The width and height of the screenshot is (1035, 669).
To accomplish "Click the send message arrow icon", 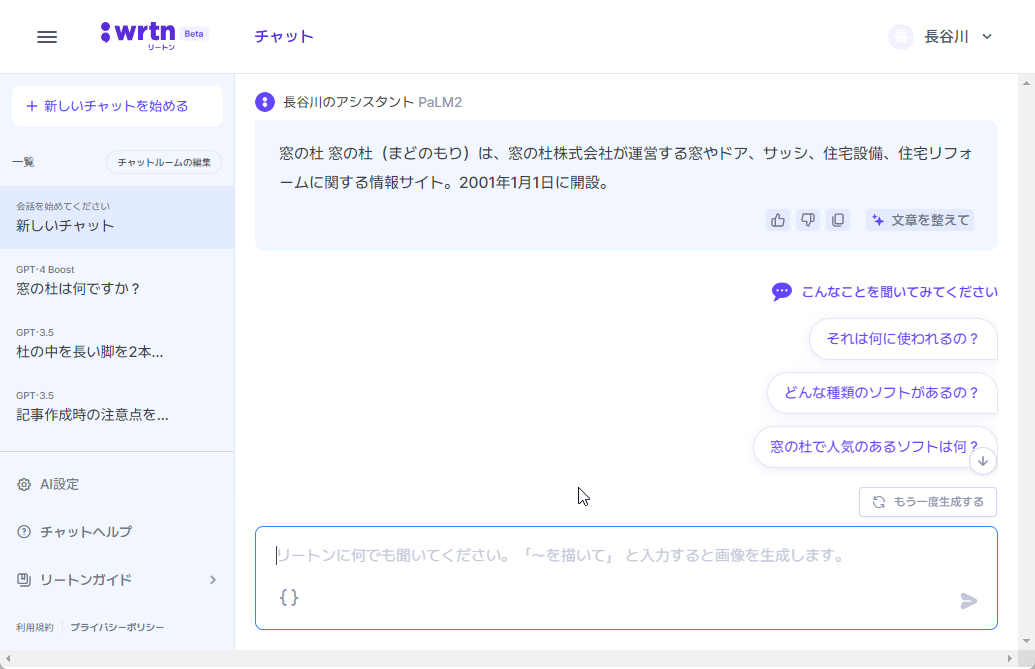I will [967, 601].
